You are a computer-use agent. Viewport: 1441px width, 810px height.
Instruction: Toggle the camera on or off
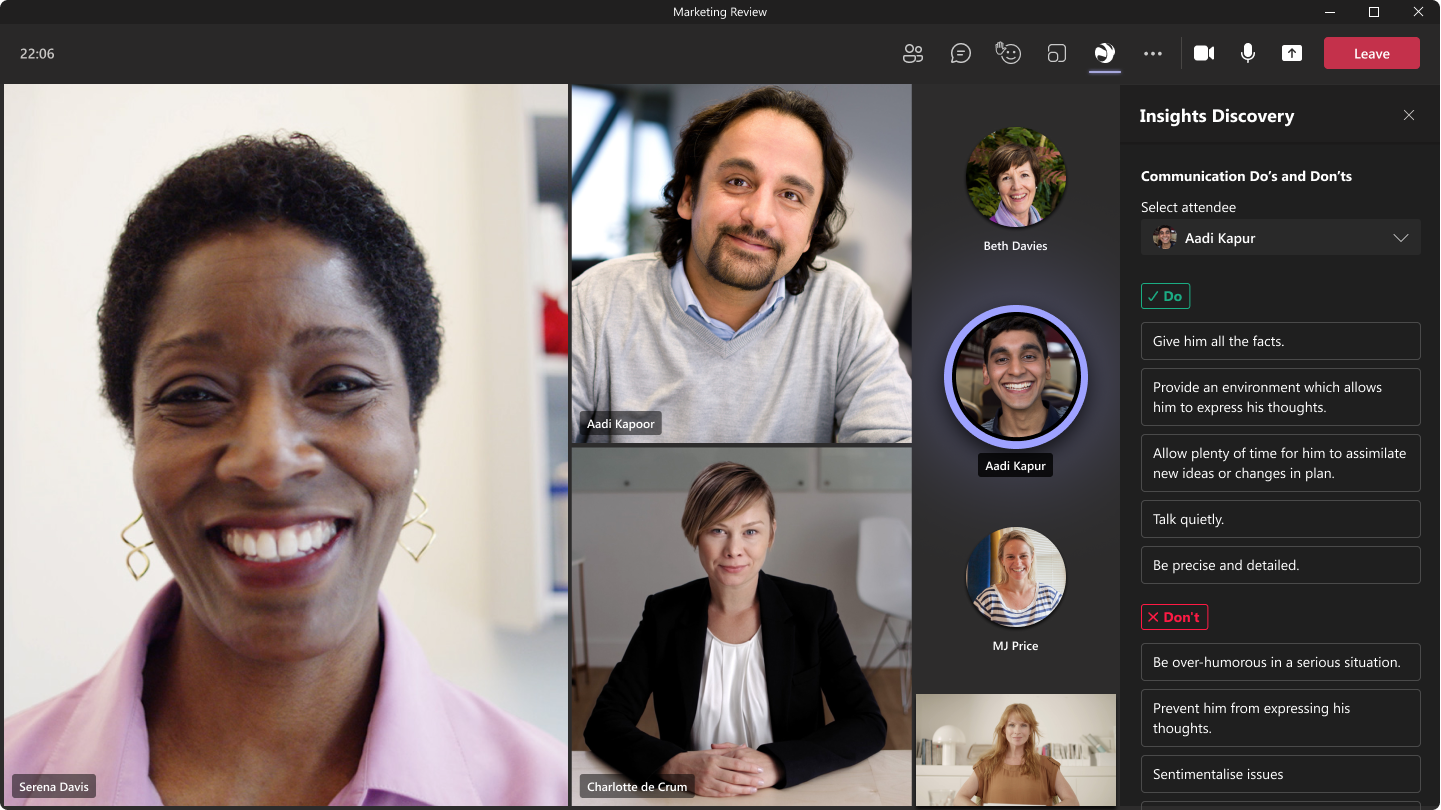(x=1204, y=54)
